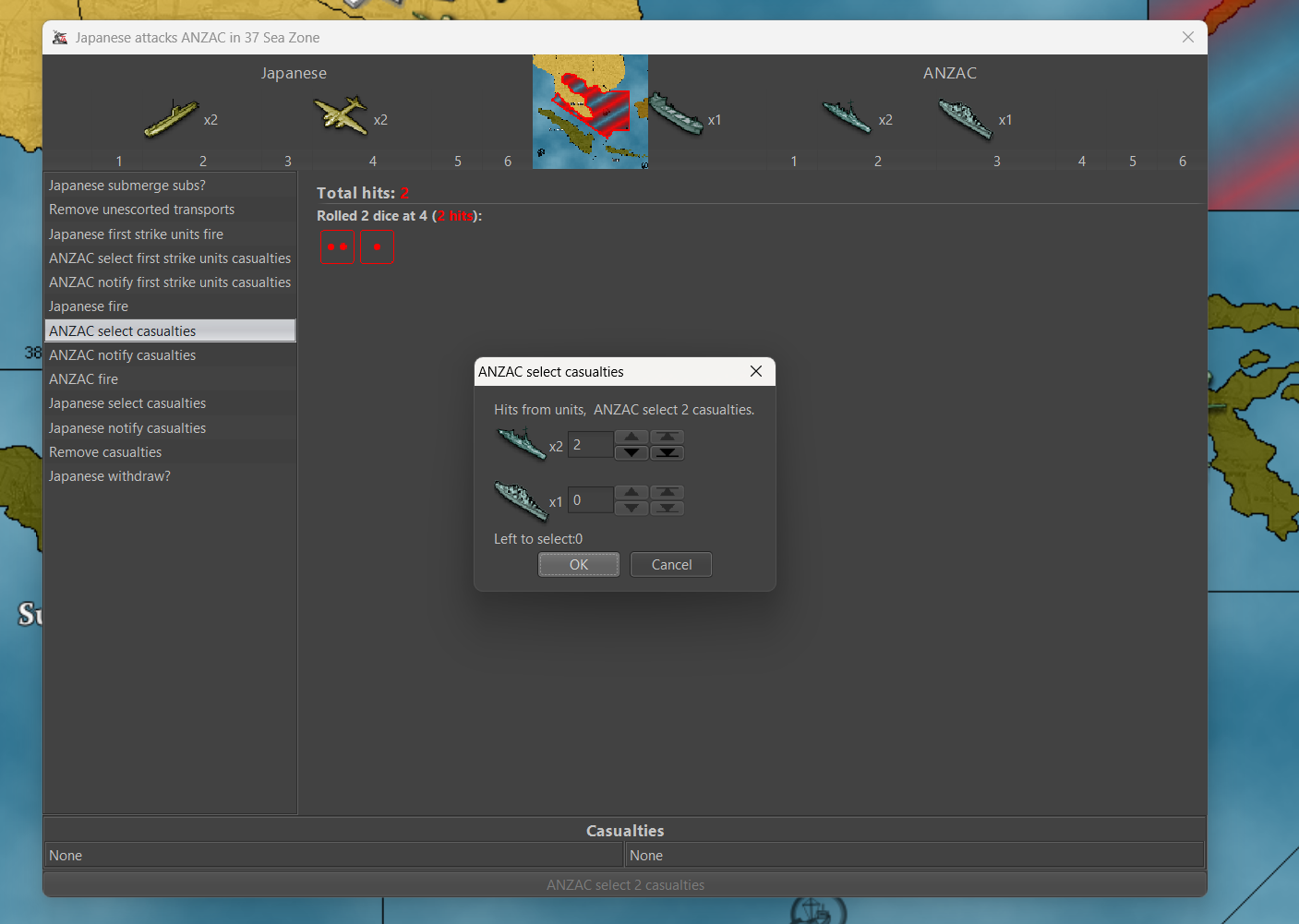Select 'Remove casualties' step
Screen dimensions: 1299x924
point(170,452)
